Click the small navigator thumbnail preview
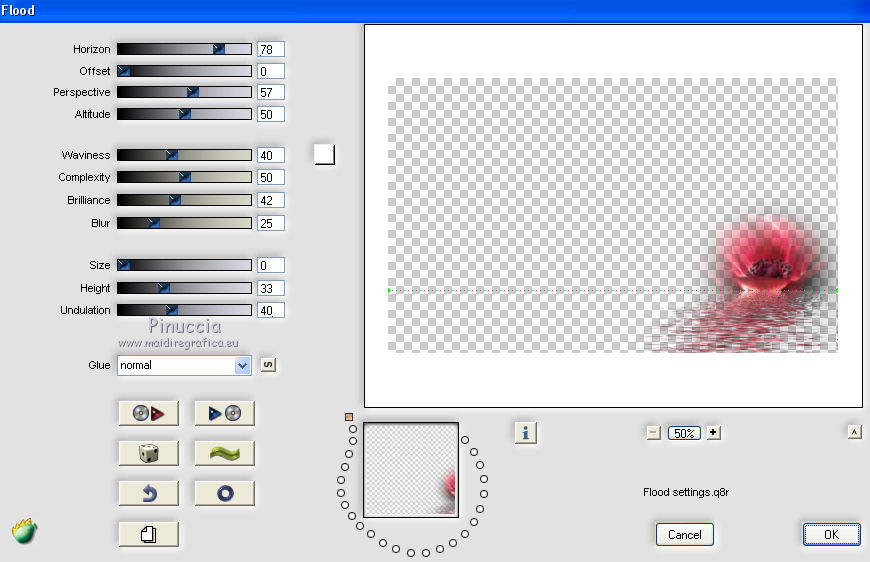Viewport: 870px width, 562px height. click(x=411, y=470)
